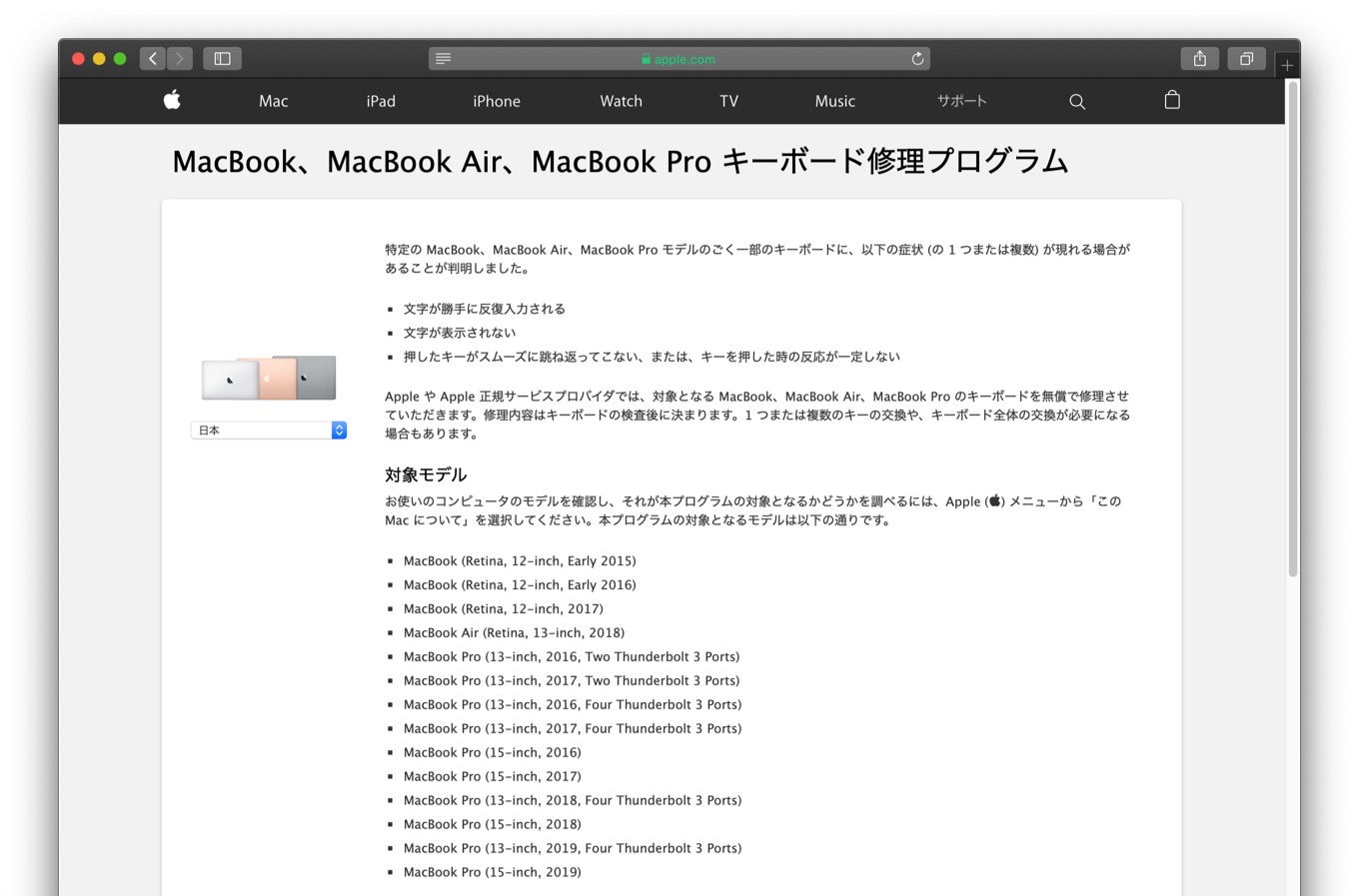Click MacBook Pro (15-inch, 2019)
Image resolution: width=1358 pixels, height=896 pixels.
click(x=492, y=873)
